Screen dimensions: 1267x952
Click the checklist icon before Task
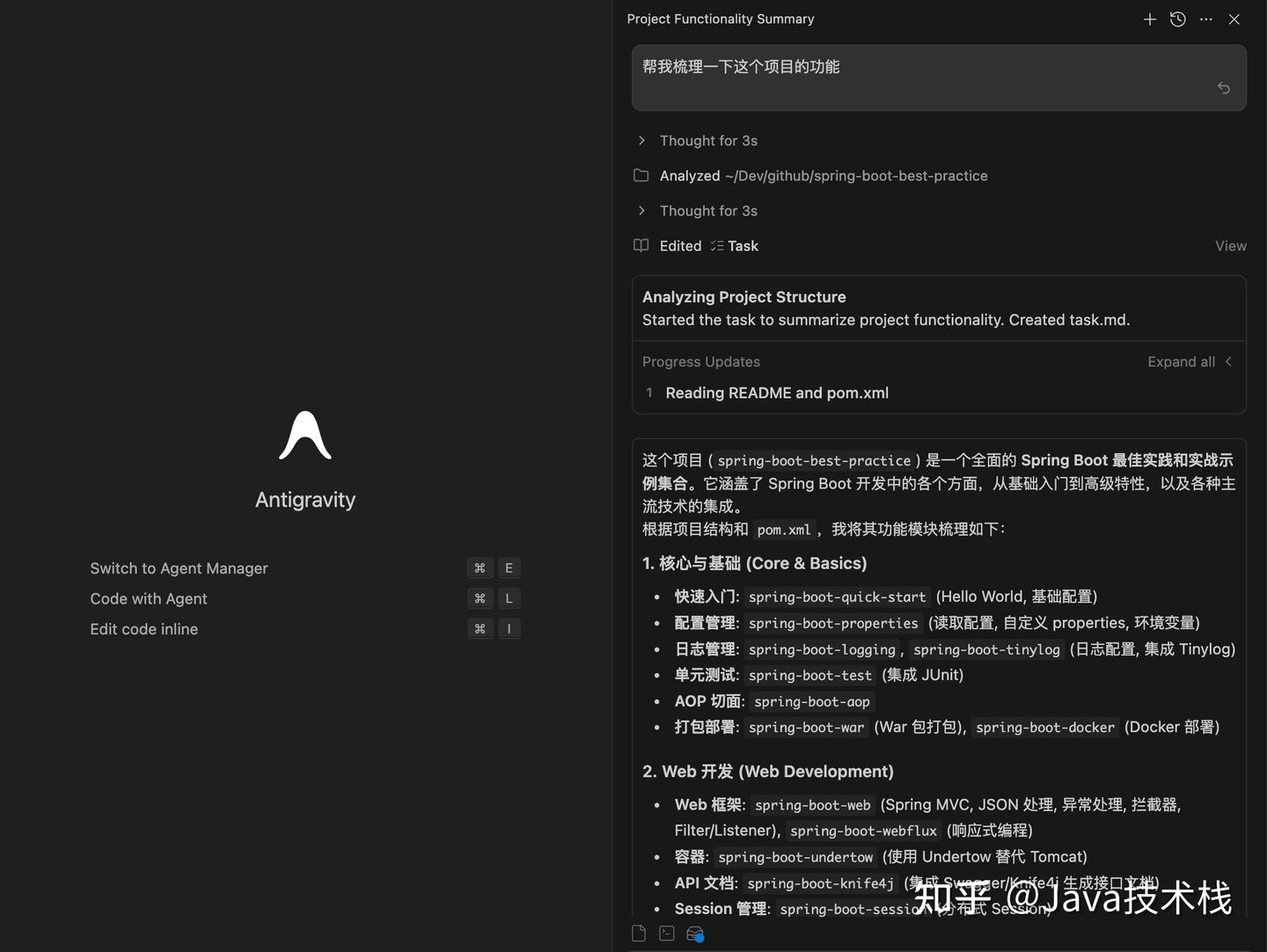715,245
